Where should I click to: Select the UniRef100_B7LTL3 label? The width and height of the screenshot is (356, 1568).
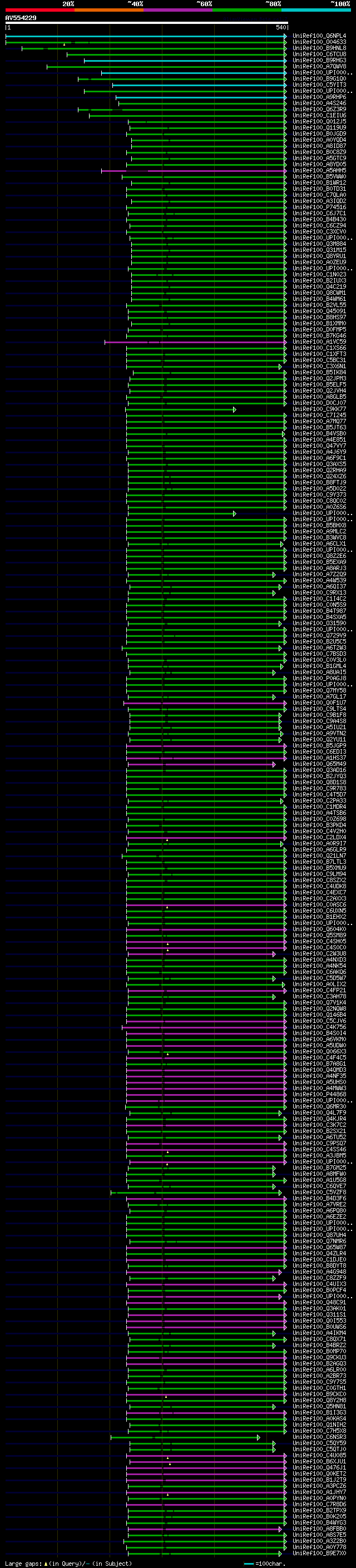319,861
